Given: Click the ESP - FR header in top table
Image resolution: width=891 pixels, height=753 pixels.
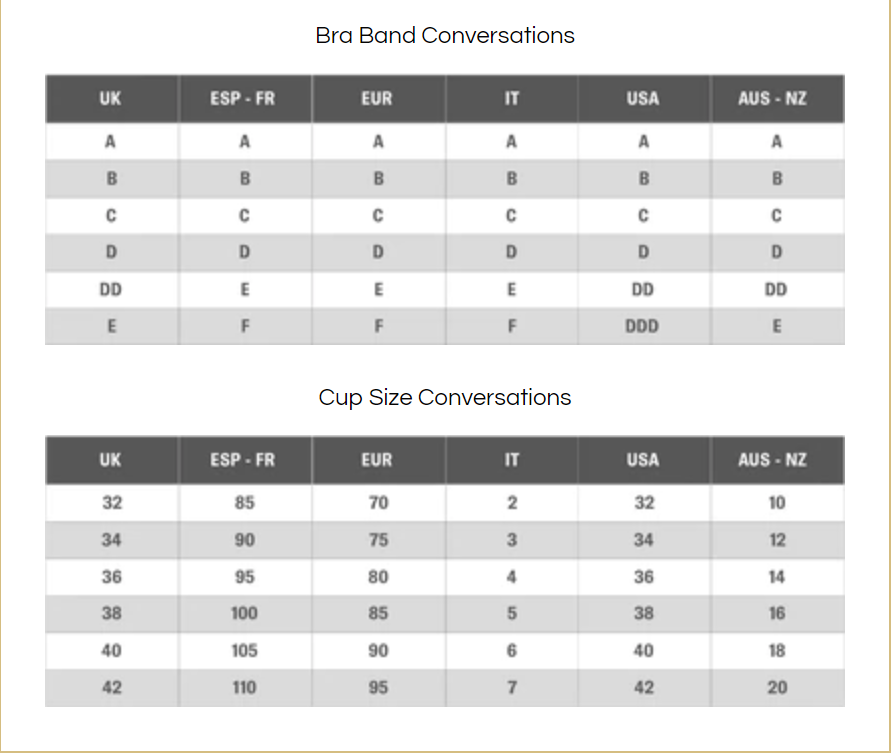Looking at the screenshot, I should [x=243, y=98].
